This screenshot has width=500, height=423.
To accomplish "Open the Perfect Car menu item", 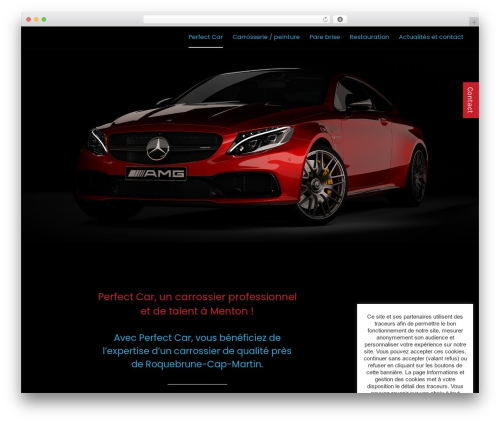I will [x=205, y=37].
